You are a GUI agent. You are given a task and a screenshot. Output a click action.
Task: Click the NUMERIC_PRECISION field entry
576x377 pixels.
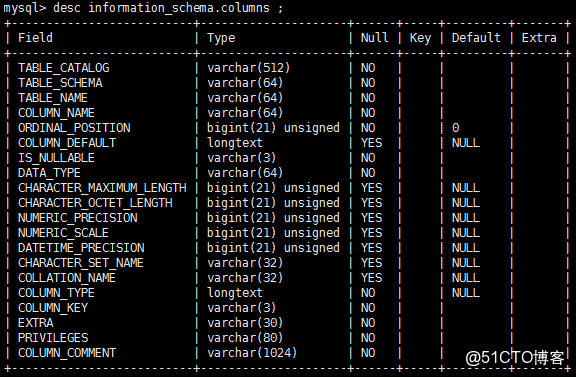point(78,218)
